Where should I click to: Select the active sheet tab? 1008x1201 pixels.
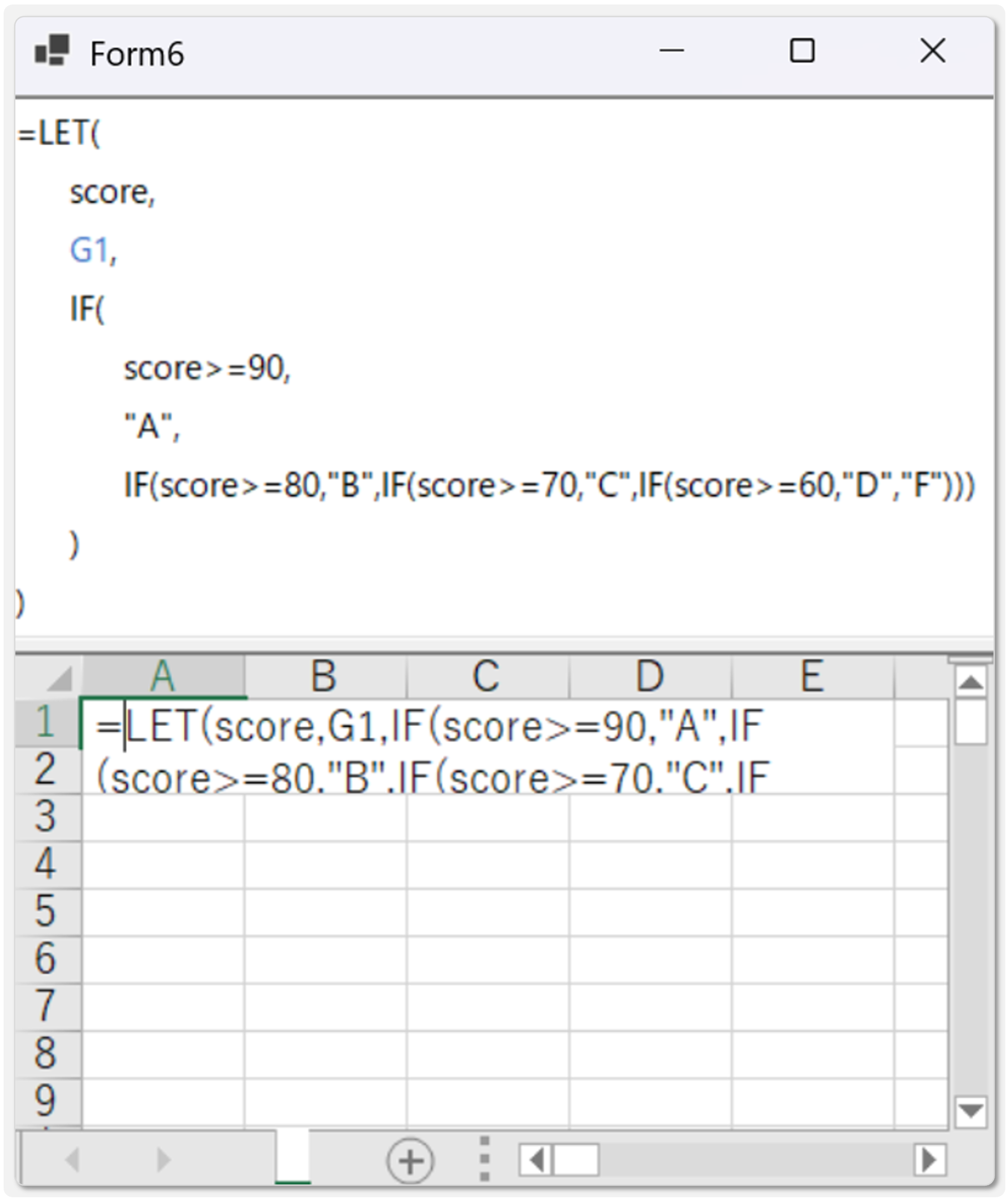click(293, 1157)
